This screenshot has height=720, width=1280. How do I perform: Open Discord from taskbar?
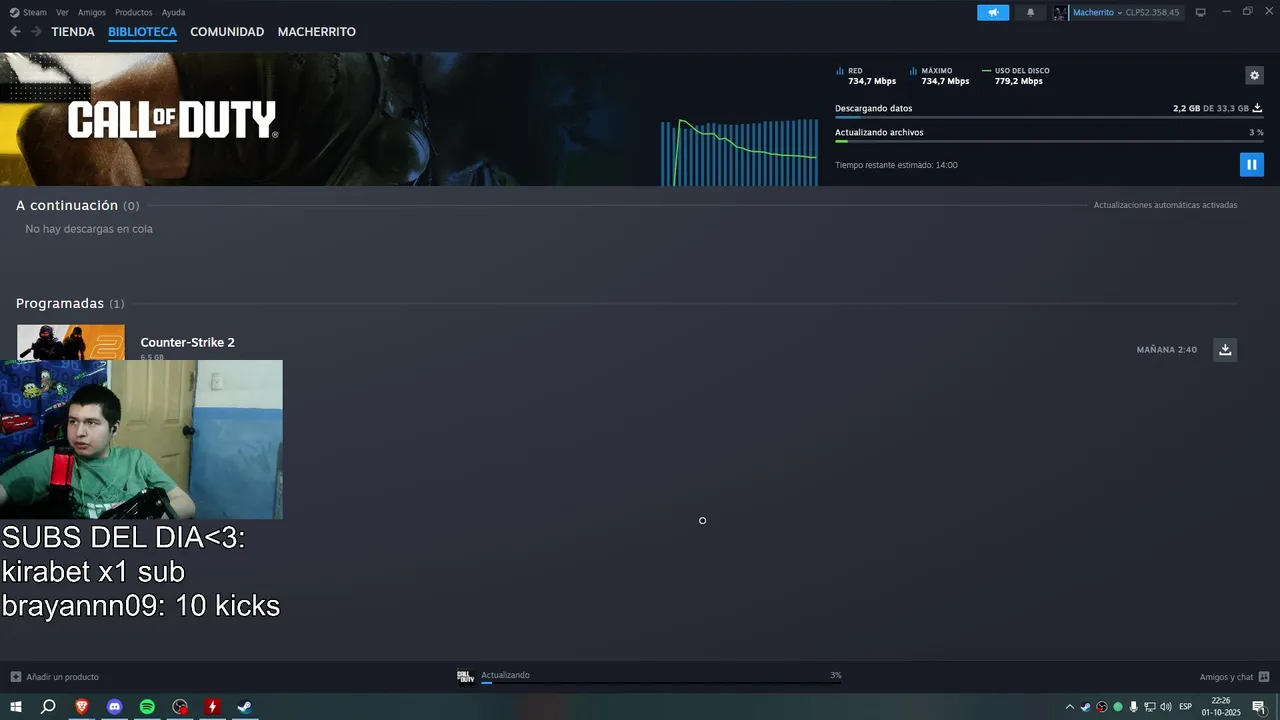coord(114,707)
